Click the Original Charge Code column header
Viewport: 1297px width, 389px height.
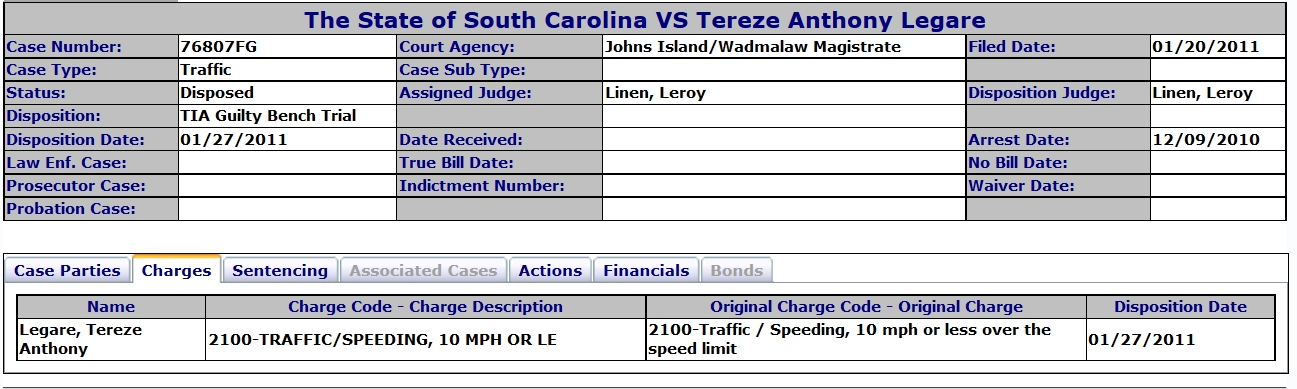(866, 307)
